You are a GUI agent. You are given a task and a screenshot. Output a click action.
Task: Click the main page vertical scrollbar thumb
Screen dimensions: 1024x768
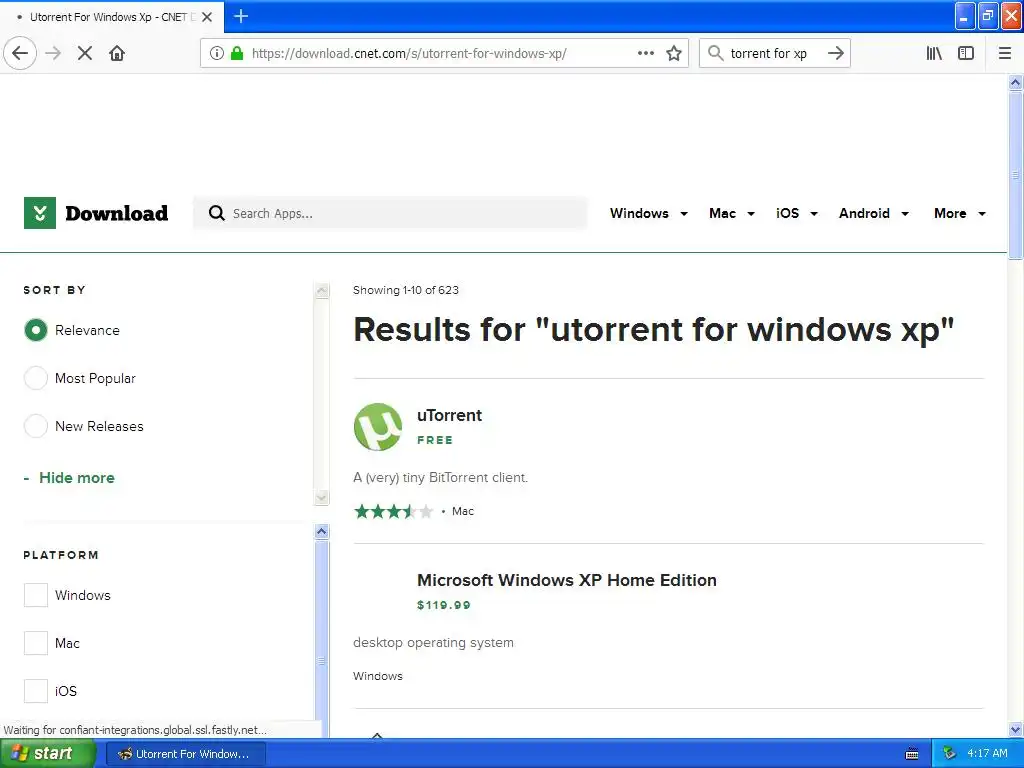tap(1016, 175)
